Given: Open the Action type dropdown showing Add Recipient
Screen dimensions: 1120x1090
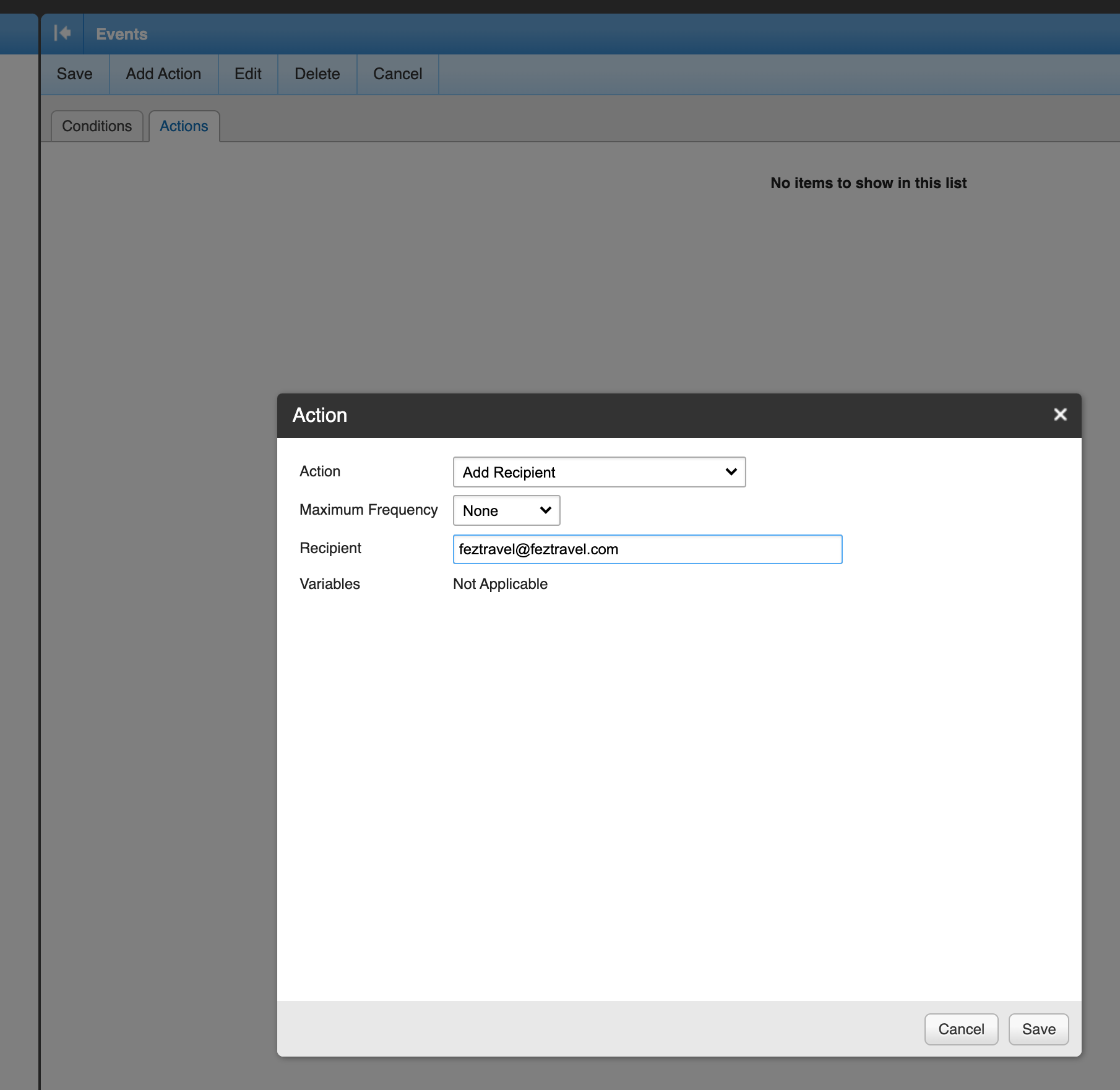Looking at the screenshot, I should tap(599, 472).
